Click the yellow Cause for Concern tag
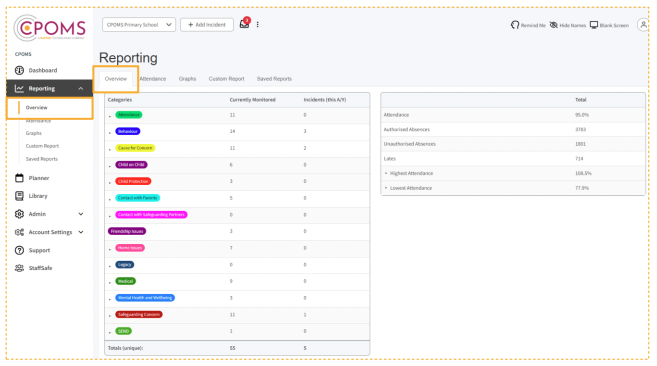 coord(135,148)
